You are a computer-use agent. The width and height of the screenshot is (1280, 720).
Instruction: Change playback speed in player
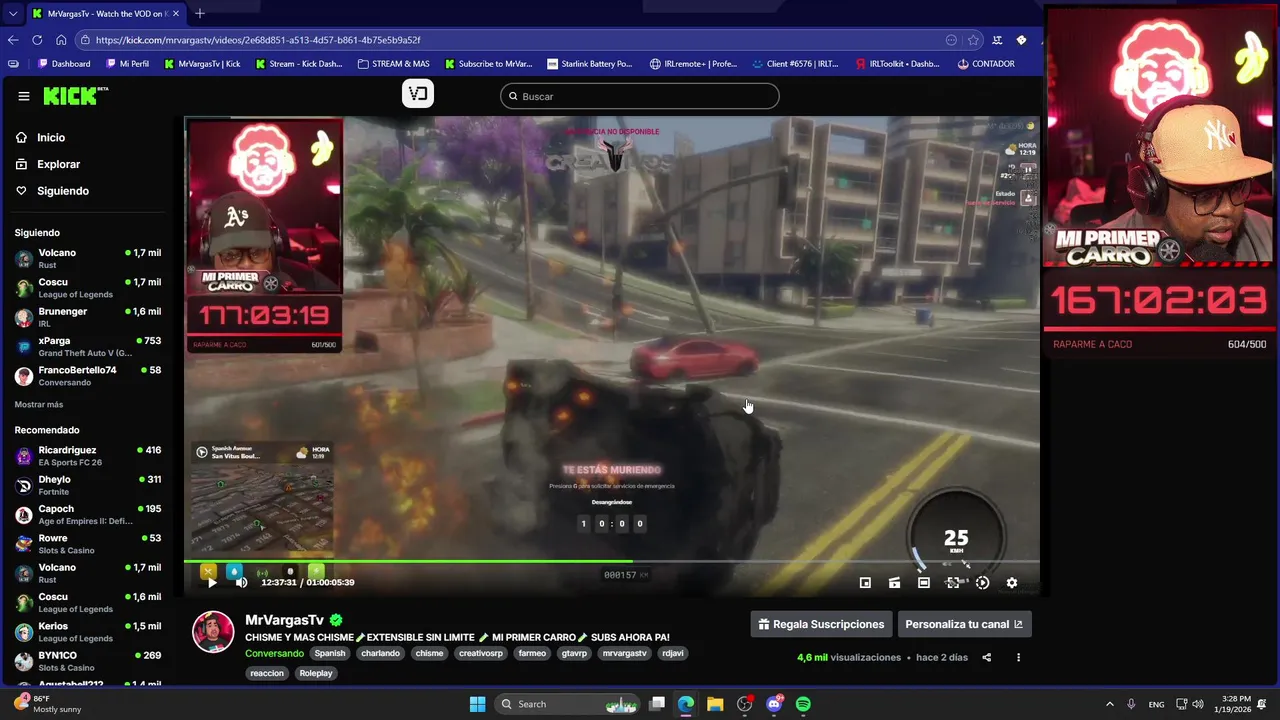(982, 583)
